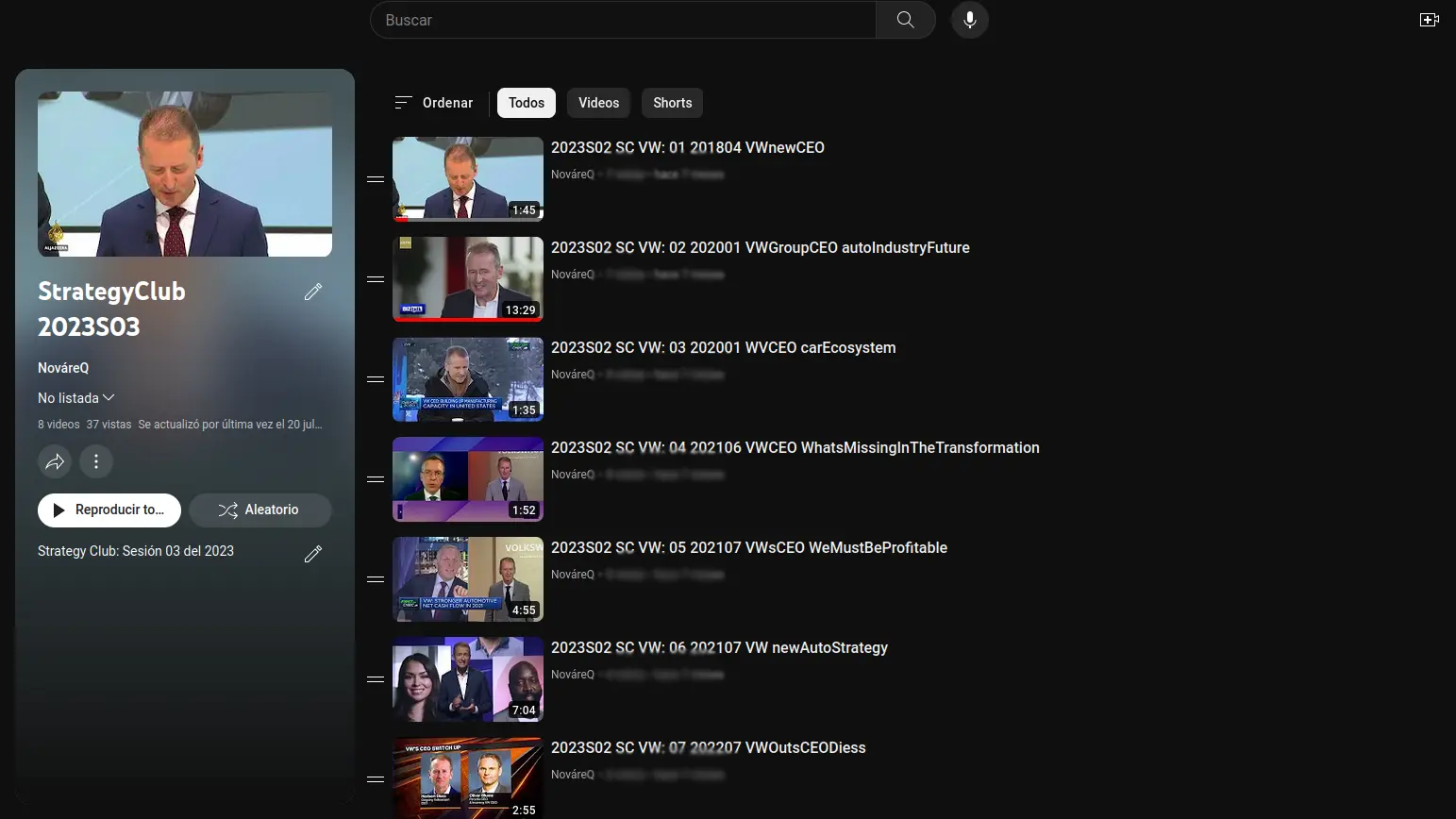
Task: Click NováreQ channel under 05 WeMustBeProfitable
Action: point(573,575)
